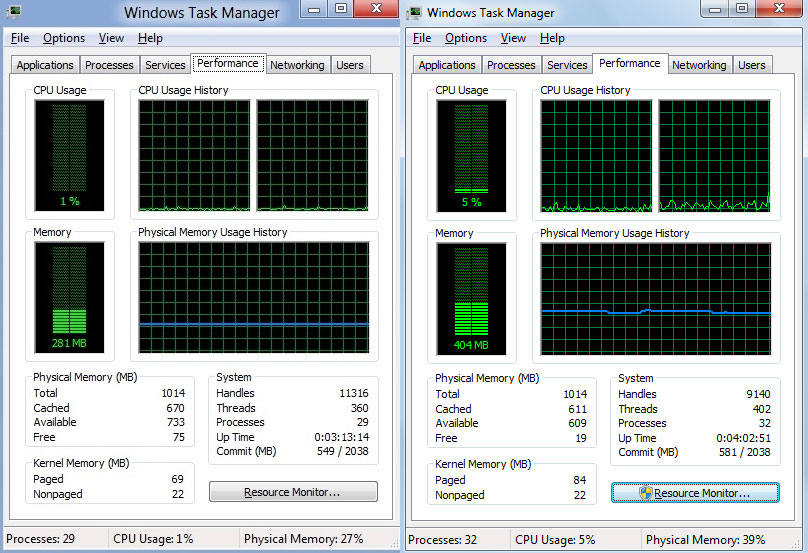This screenshot has height=553, width=808.
Task: Click Physical Memory Usage History graph in left window
Action: pyautogui.click(x=254, y=297)
